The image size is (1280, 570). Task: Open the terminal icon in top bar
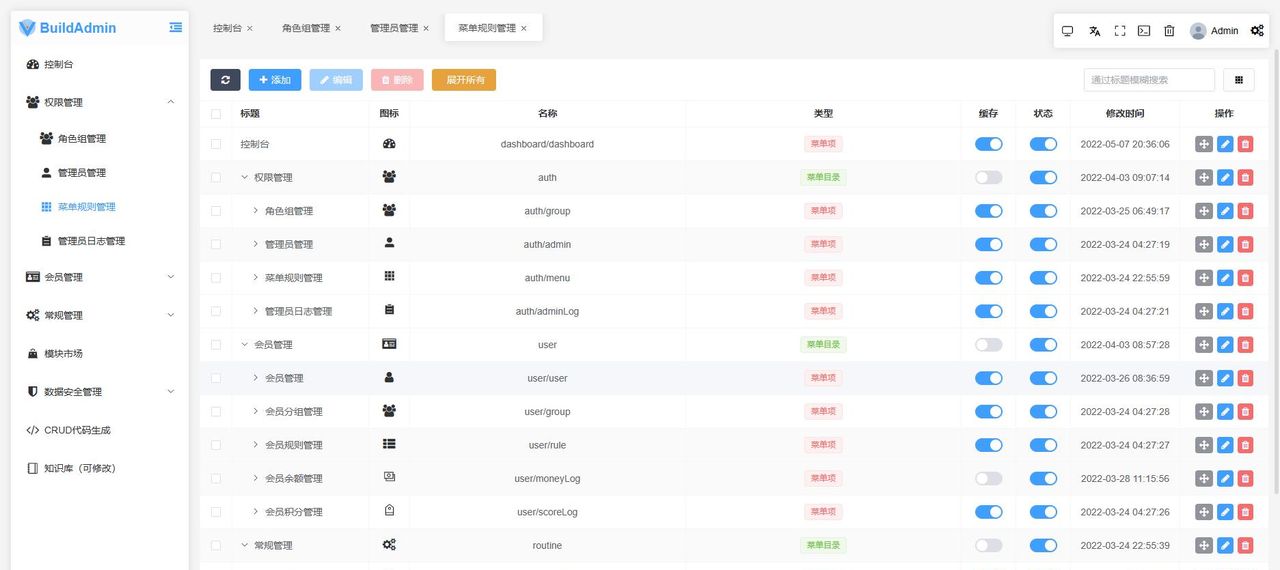[1144, 31]
